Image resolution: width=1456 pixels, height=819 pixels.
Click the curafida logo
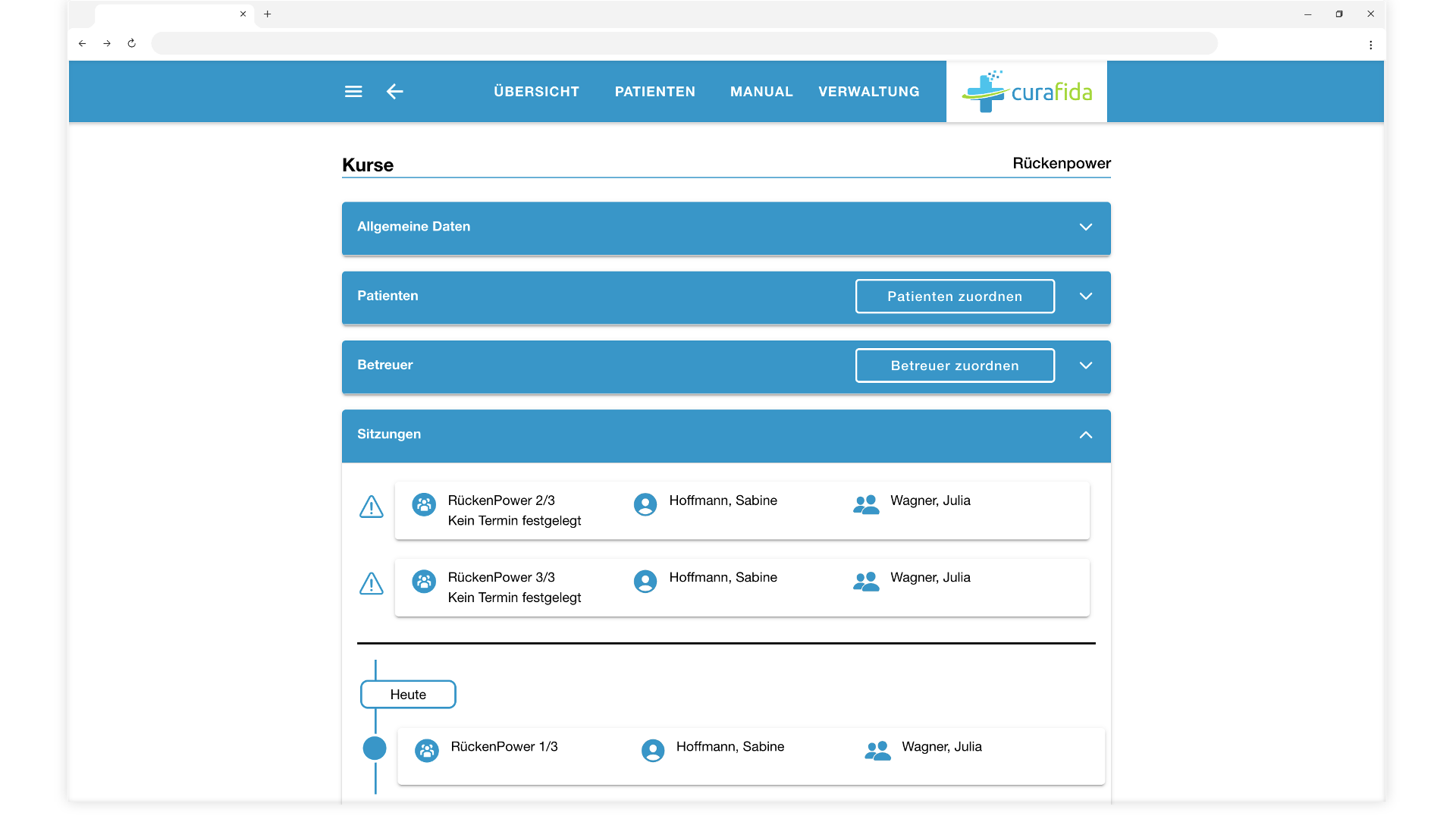tap(1027, 92)
